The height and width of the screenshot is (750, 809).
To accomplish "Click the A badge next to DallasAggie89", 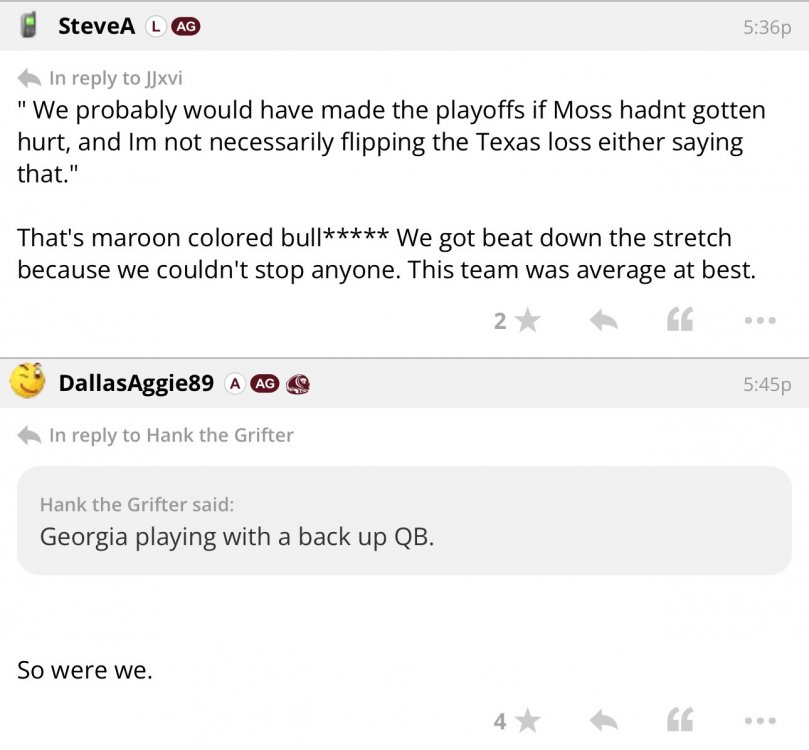I will pyautogui.click(x=234, y=383).
